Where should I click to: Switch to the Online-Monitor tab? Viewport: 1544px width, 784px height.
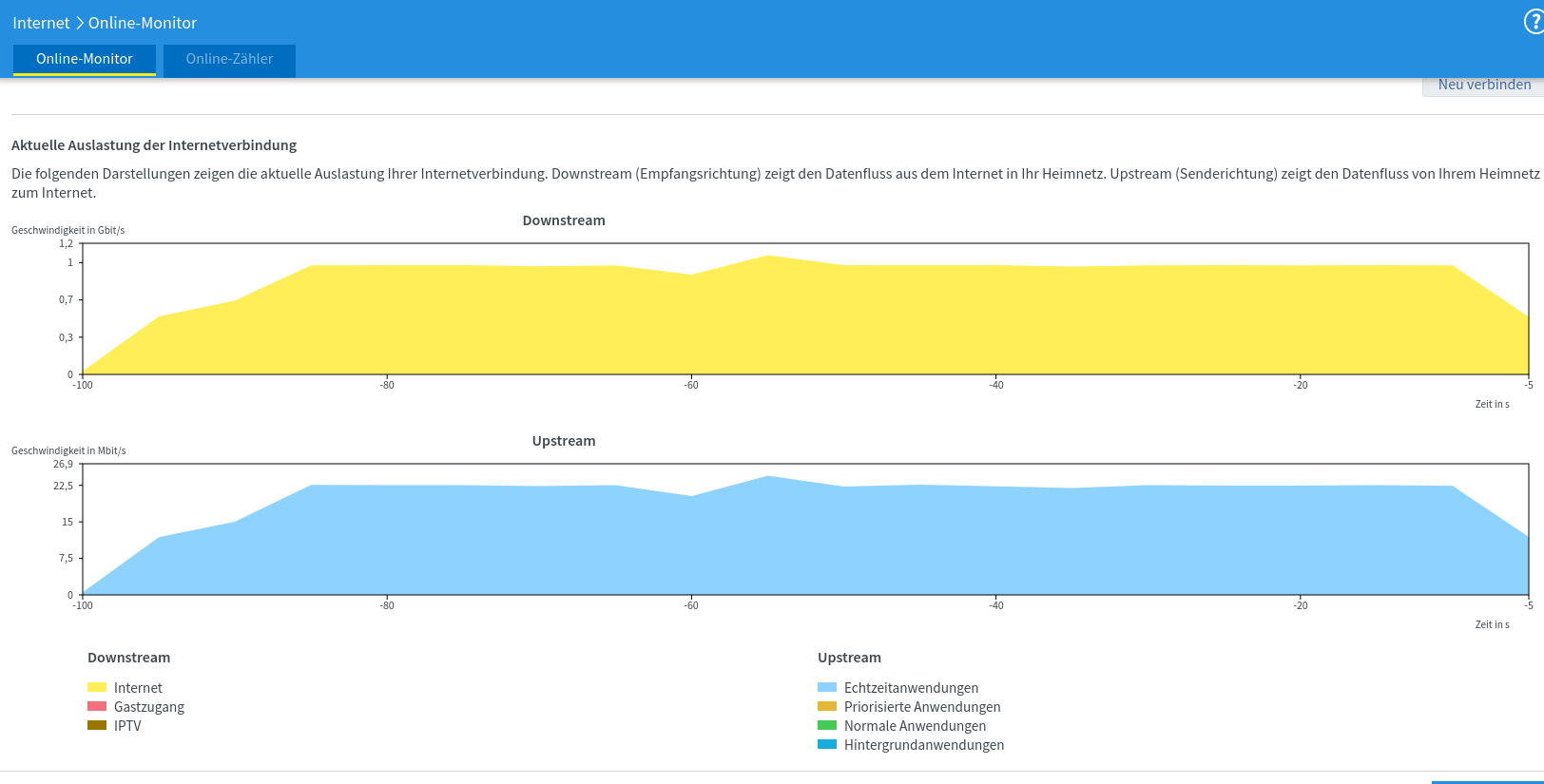(85, 59)
